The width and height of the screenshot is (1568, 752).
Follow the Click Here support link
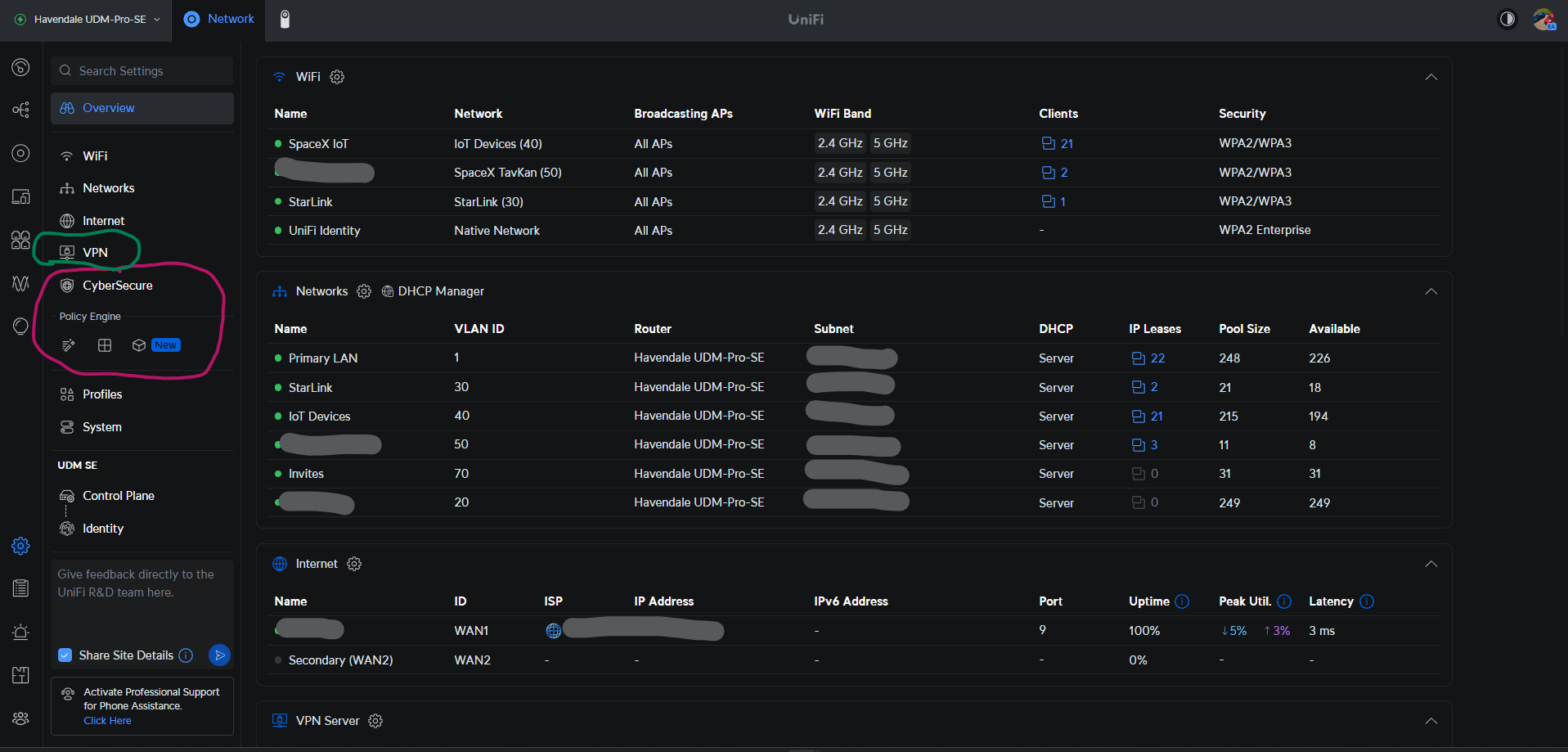point(107,721)
